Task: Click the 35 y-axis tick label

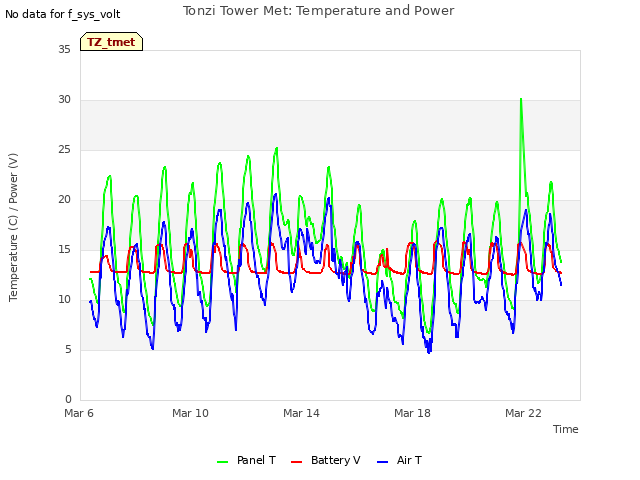Action: tap(64, 49)
